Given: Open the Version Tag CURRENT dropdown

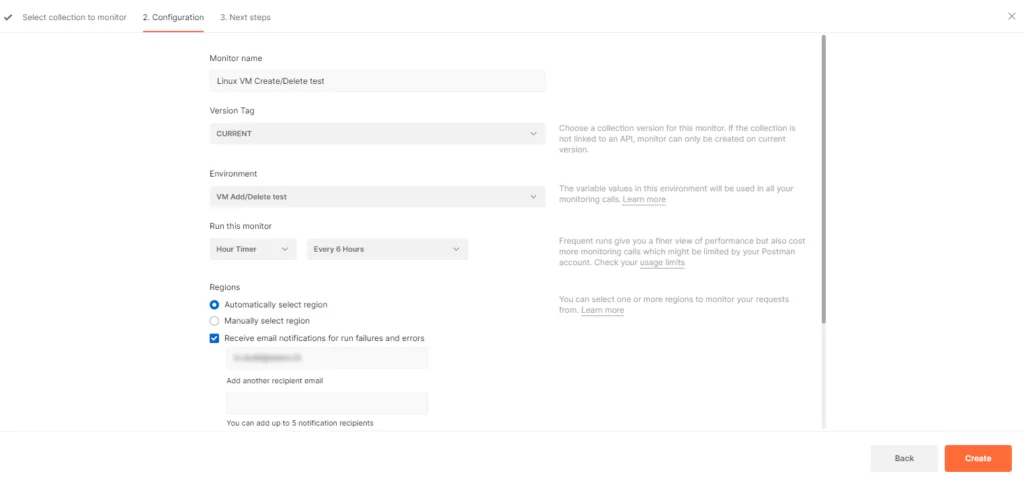Looking at the screenshot, I should 377,133.
